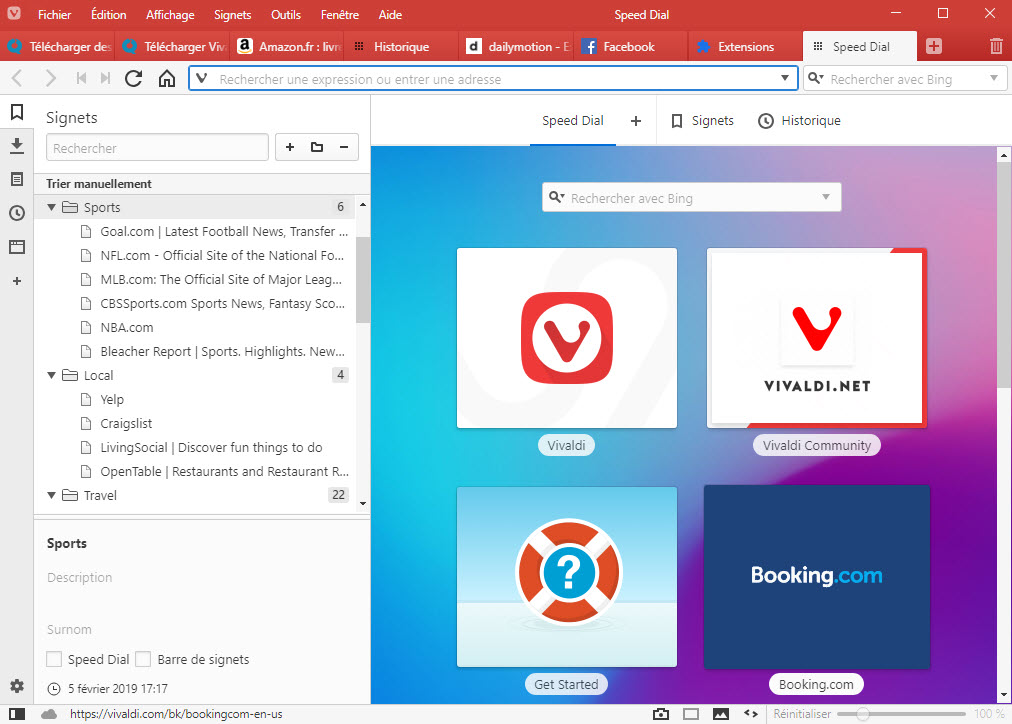The image size is (1012, 724).
Task: Go to the home page
Action: click(167, 79)
